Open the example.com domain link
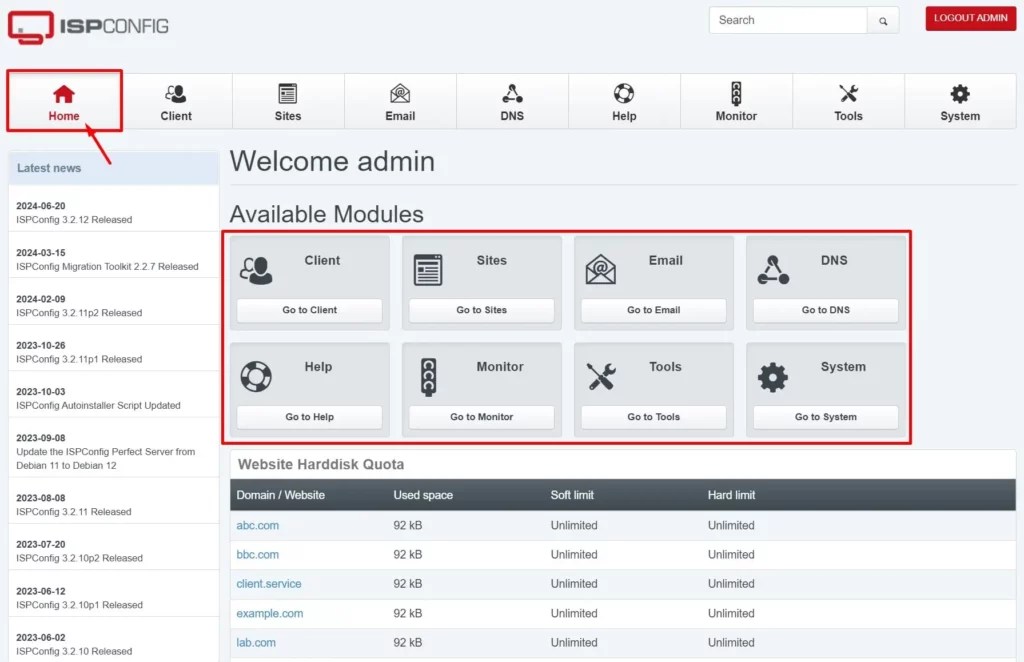This screenshot has height=662, width=1024. click(x=270, y=614)
